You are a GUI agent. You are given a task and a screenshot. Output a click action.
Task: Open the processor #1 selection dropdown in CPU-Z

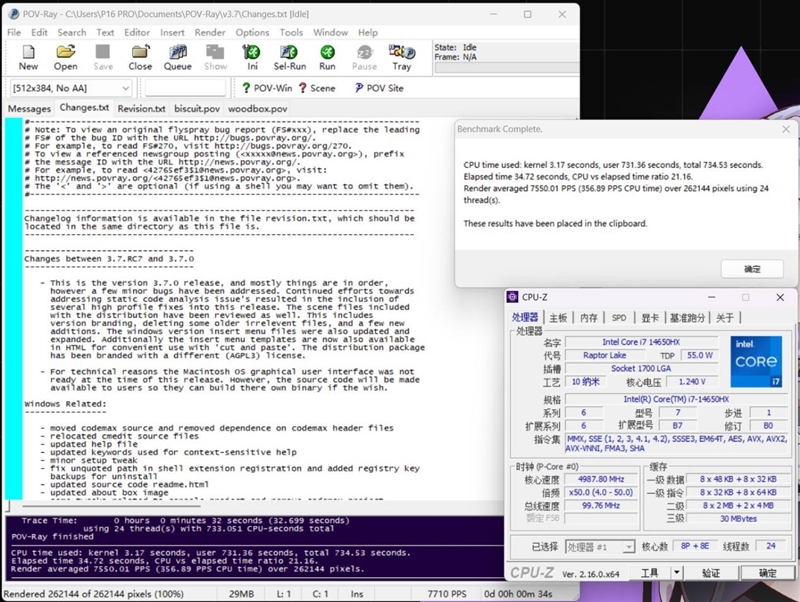(x=600, y=547)
